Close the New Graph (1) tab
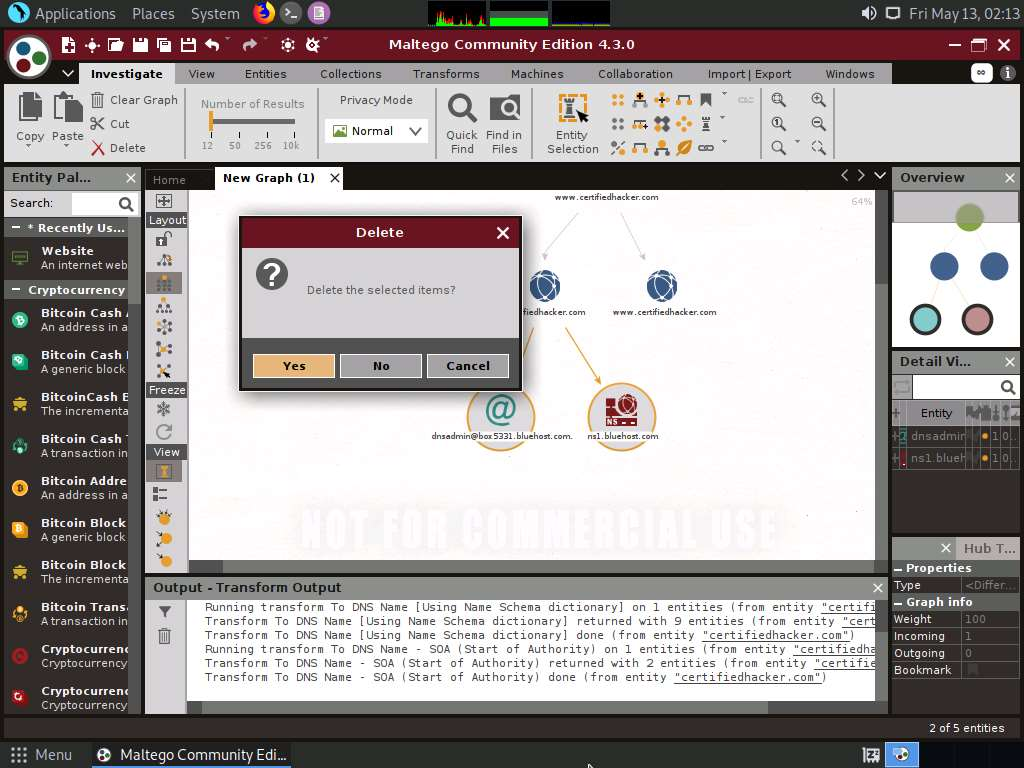This screenshot has height=768, width=1024. tap(335, 178)
